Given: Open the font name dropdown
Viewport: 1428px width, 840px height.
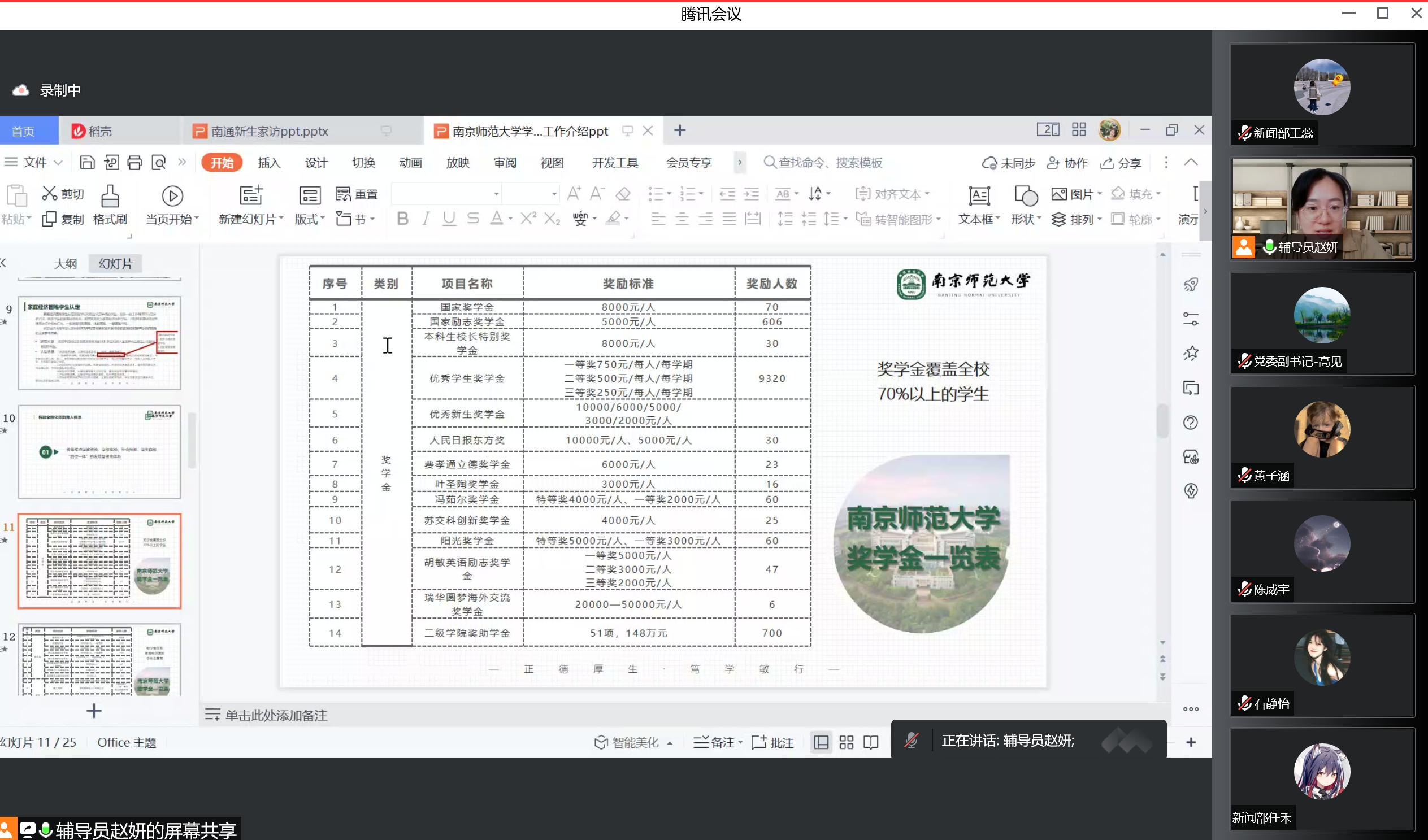Looking at the screenshot, I should 496,194.
